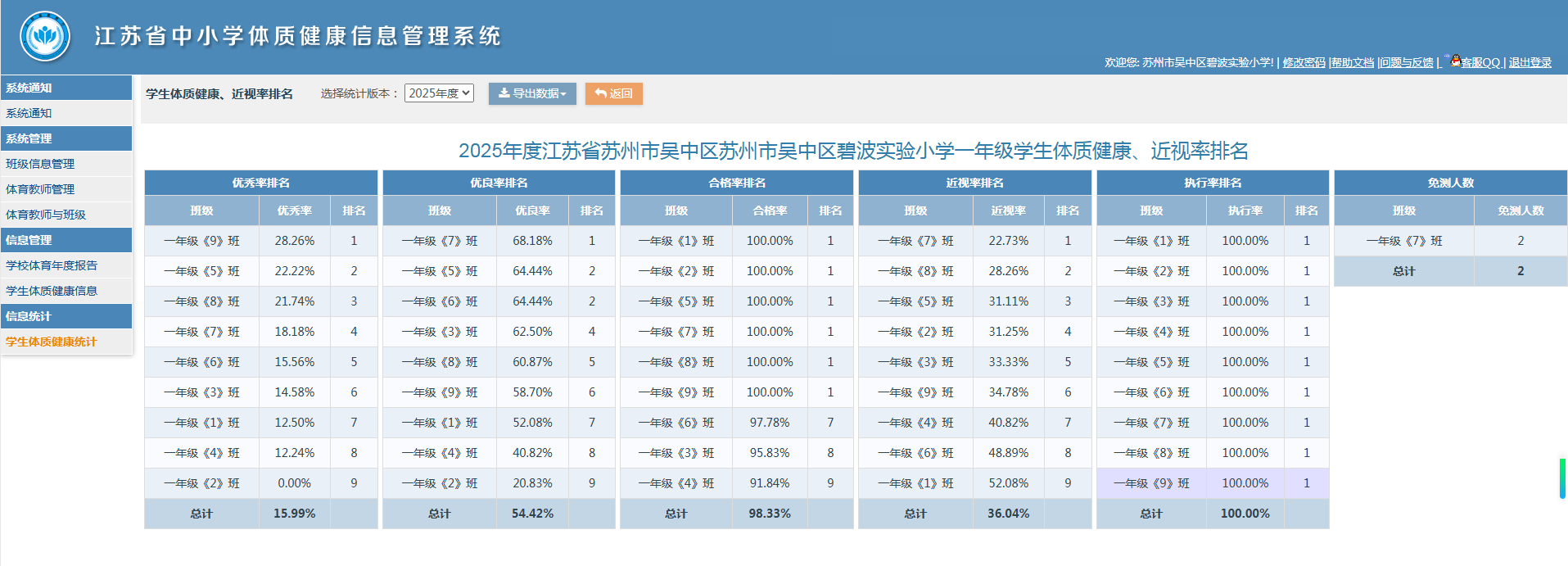This screenshot has height=566, width=1568.
Task: Open the 2025年度 statistics version dropdown
Action: pyautogui.click(x=439, y=93)
